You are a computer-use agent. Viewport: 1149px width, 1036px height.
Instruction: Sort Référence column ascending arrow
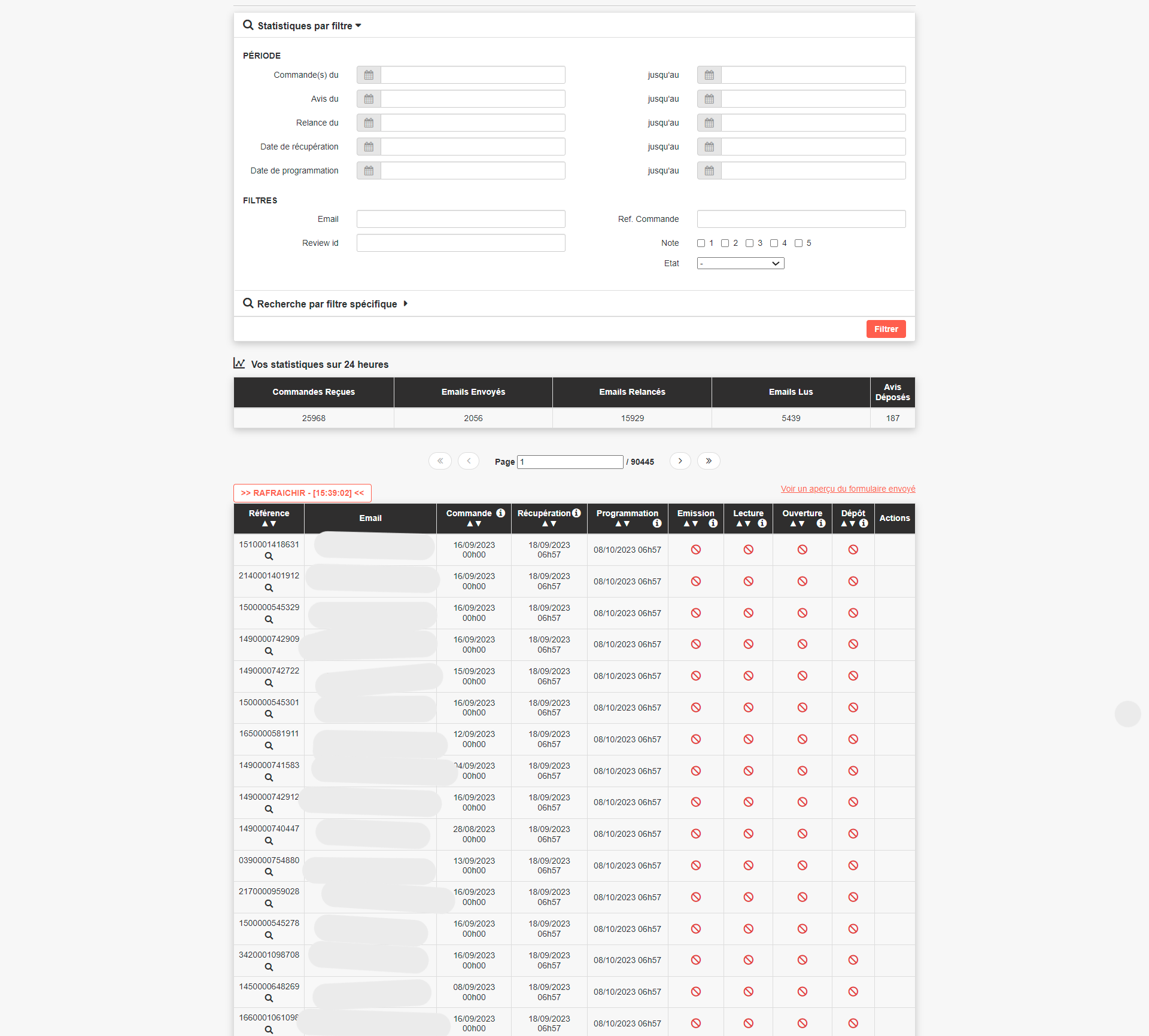(265, 524)
